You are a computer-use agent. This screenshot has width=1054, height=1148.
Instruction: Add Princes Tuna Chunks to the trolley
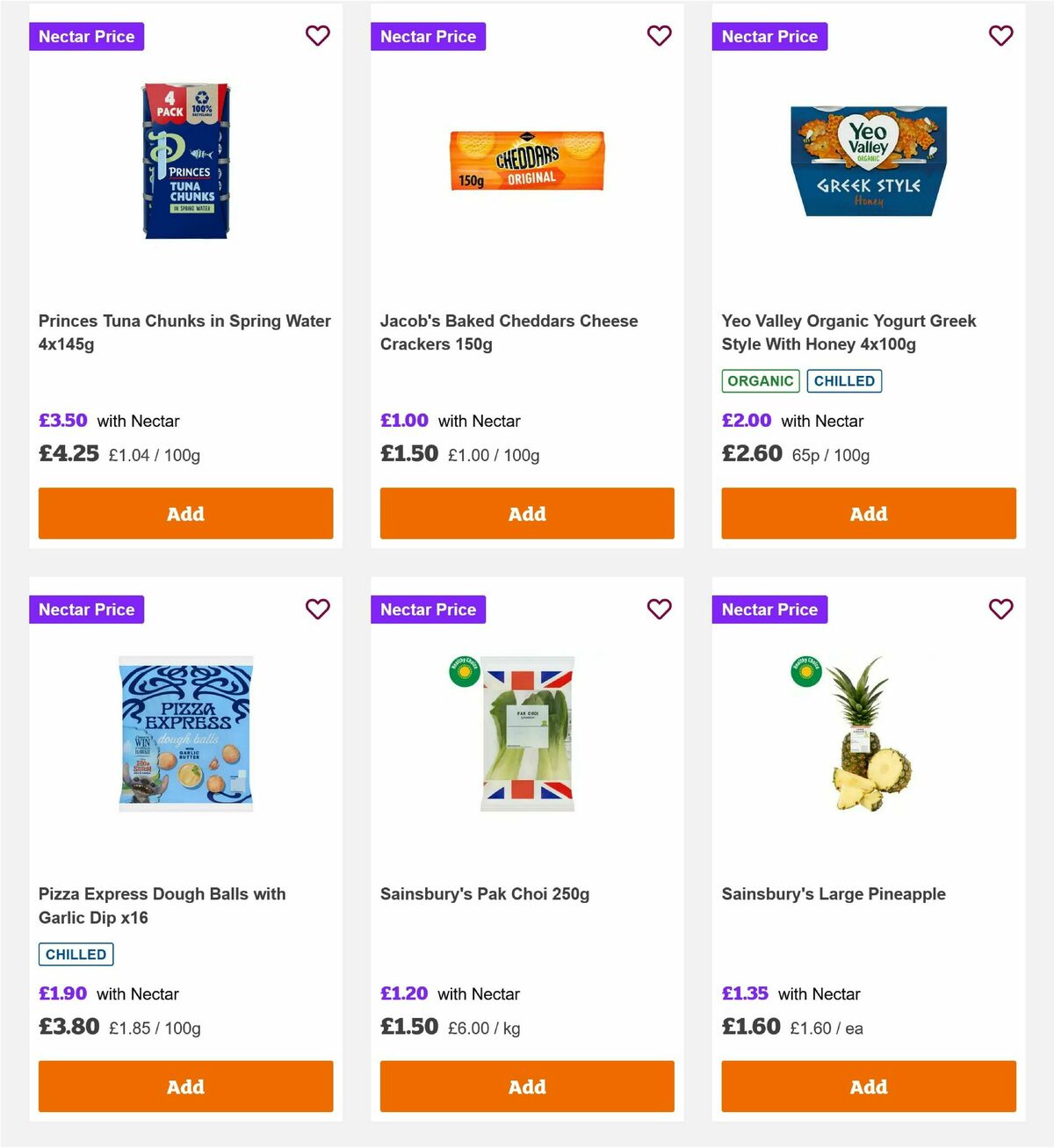tap(185, 513)
